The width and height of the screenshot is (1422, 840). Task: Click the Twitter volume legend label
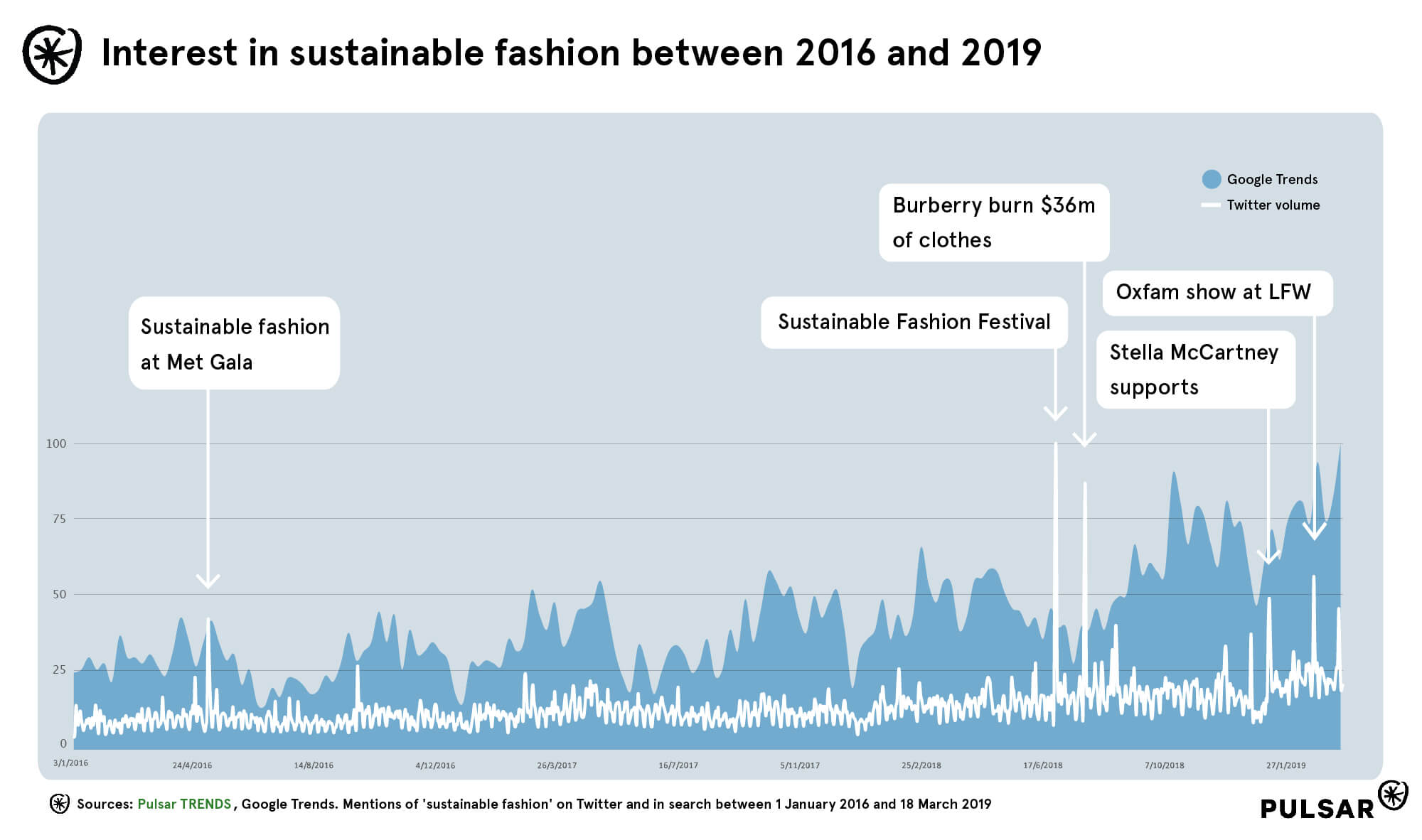click(1273, 205)
